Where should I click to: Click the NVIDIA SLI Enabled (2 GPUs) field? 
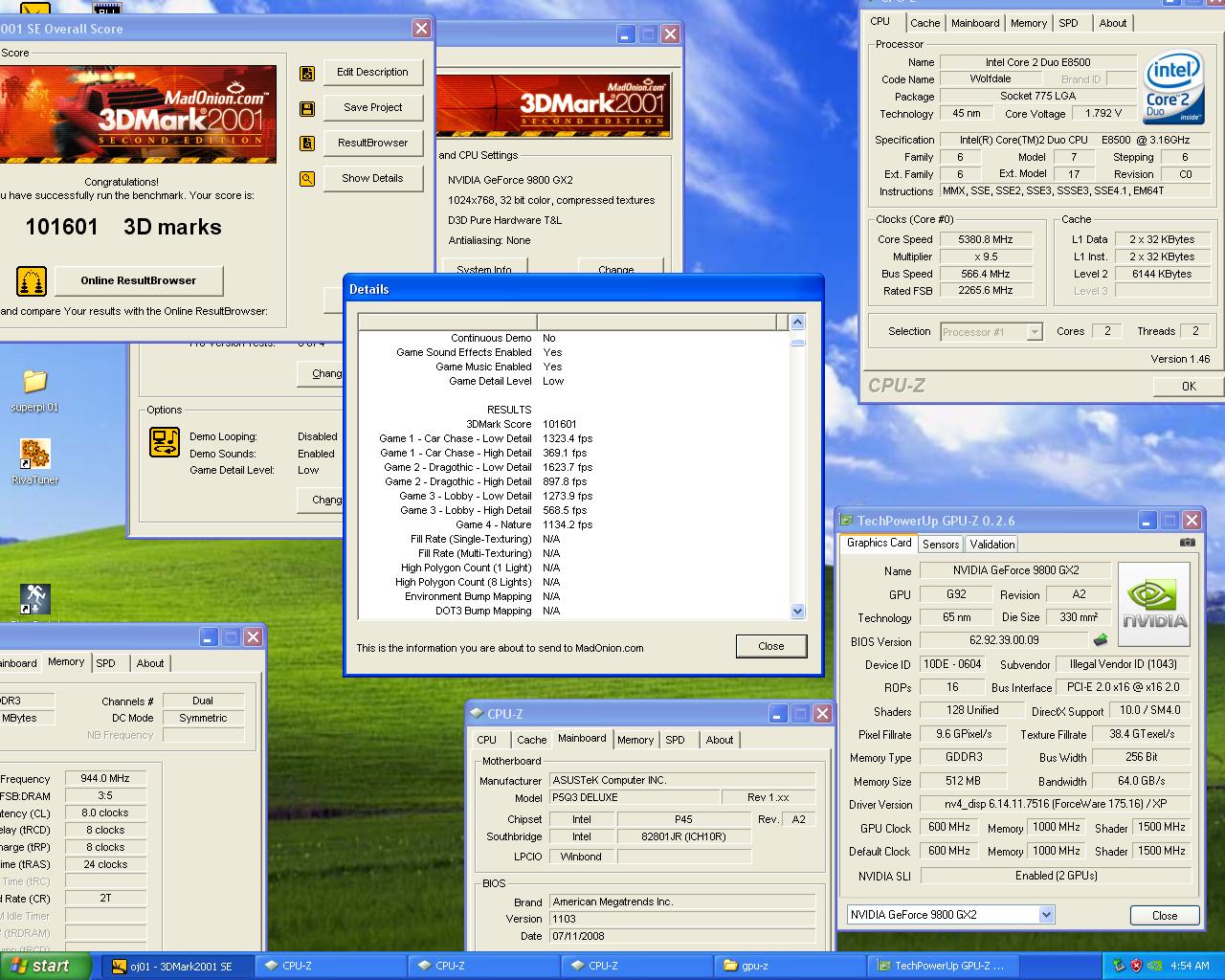pyautogui.click(x=1056, y=876)
